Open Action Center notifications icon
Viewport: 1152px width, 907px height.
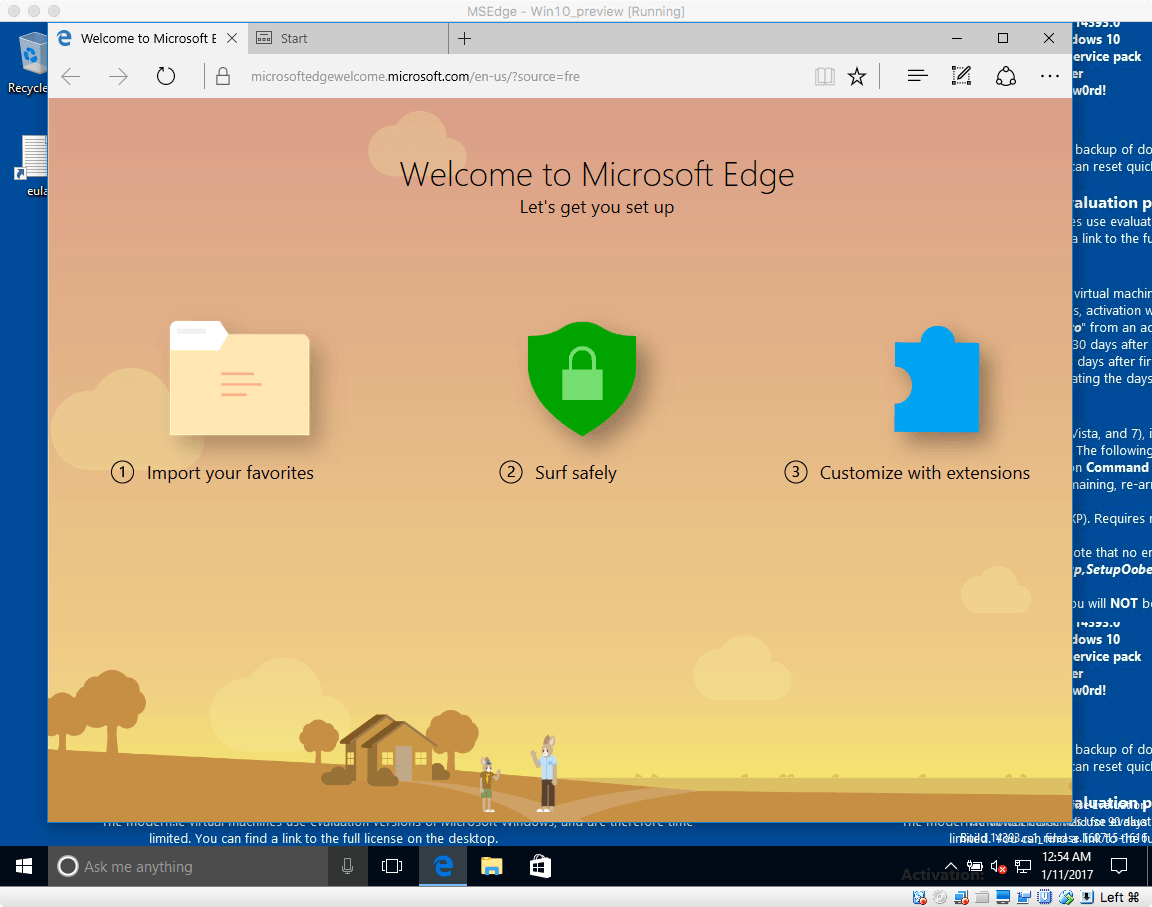[1119, 867]
